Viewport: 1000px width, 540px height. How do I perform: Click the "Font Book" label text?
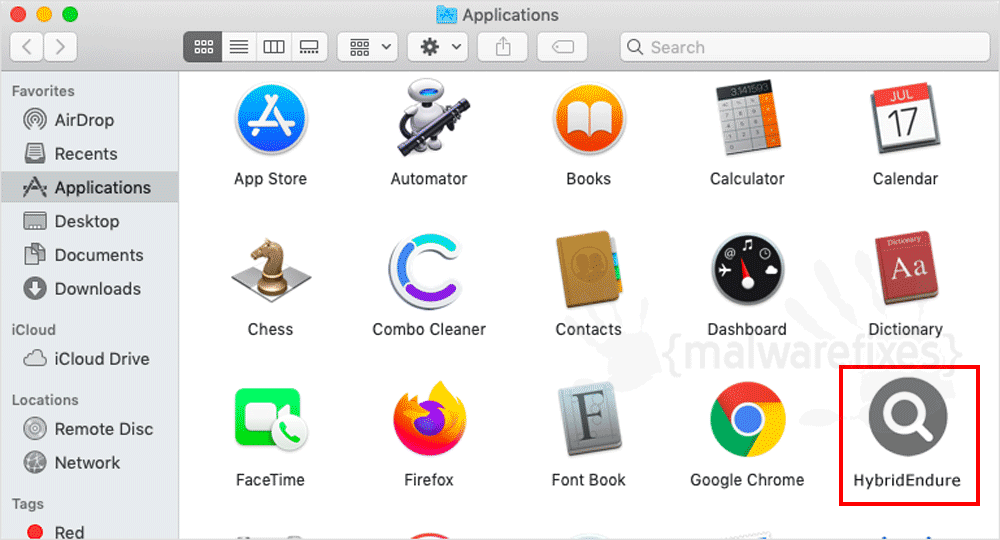coord(589,480)
